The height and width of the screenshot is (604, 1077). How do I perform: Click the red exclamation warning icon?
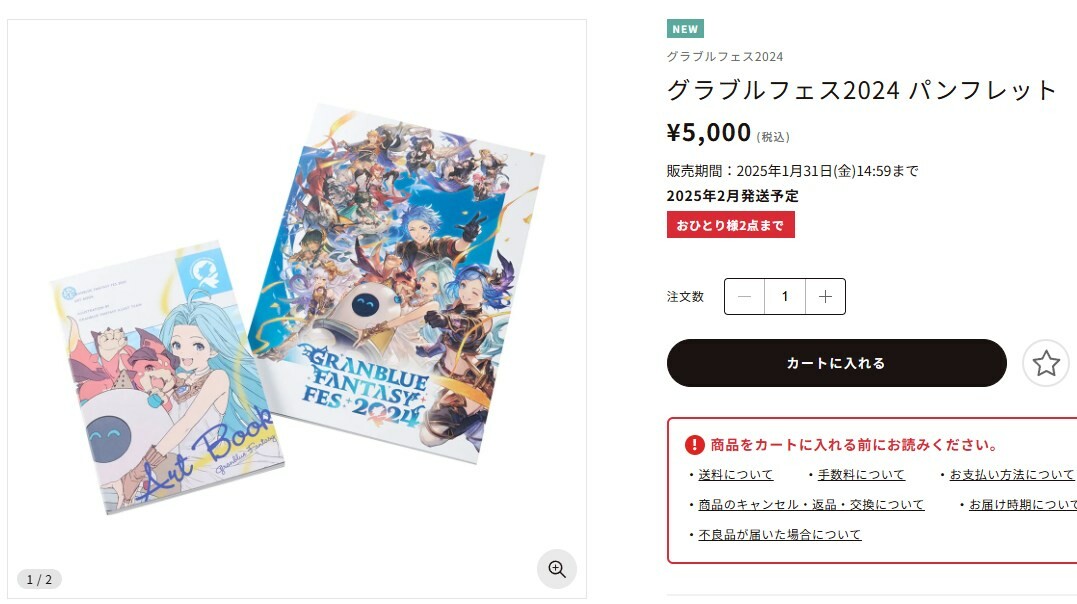click(x=694, y=445)
